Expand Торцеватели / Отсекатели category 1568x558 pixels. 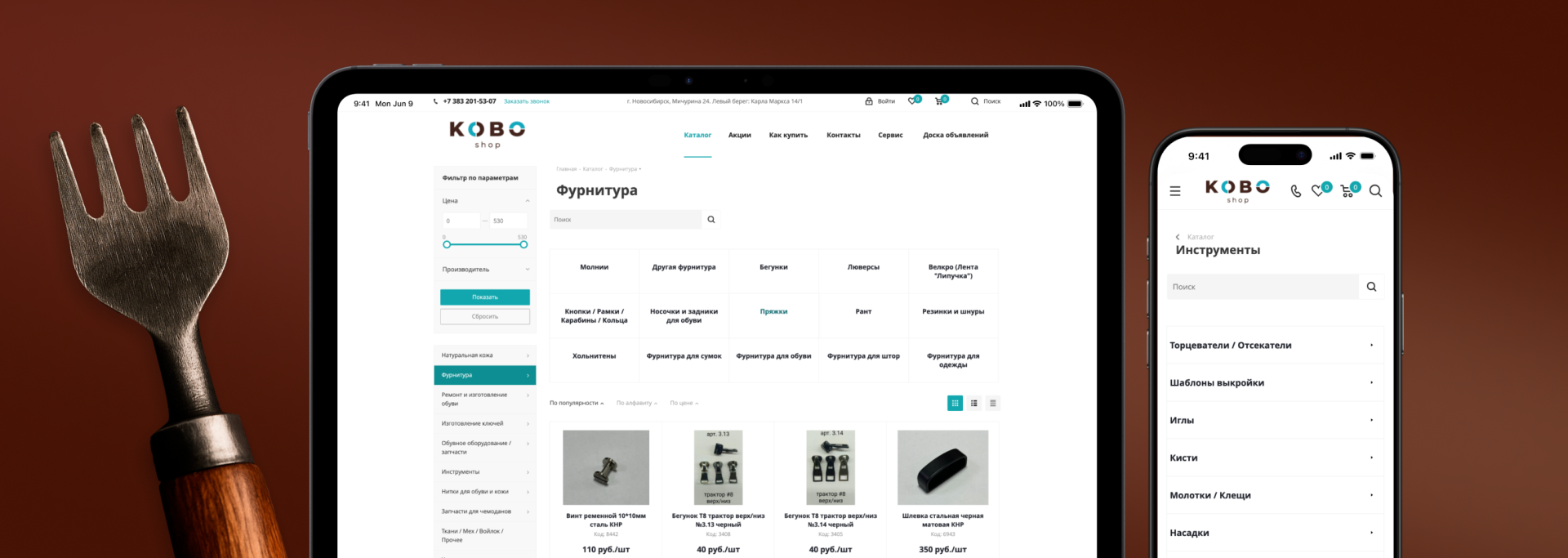coord(1371,346)
